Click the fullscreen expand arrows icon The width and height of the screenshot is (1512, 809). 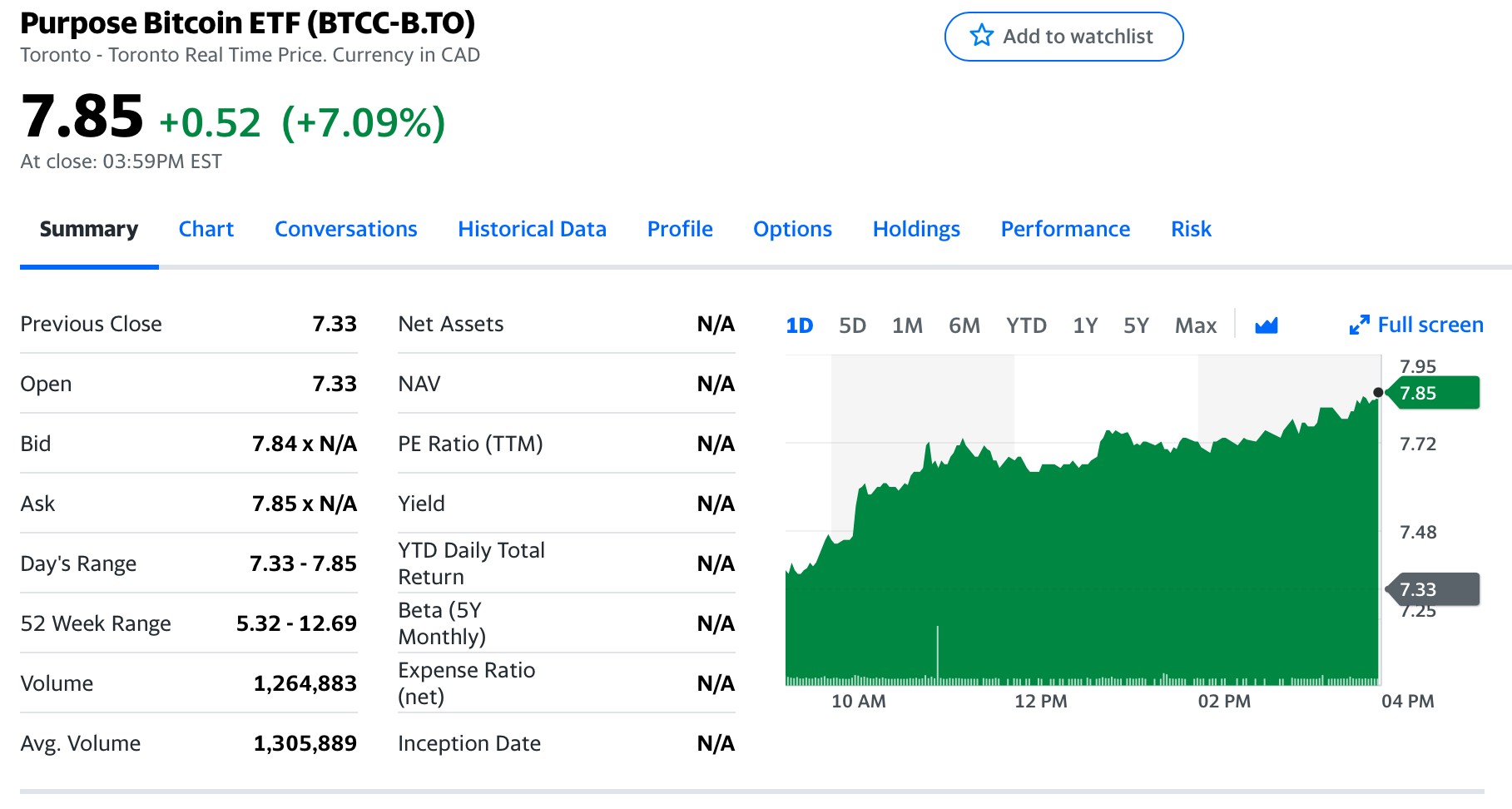pyautogui.click(x=1358, y=325)
